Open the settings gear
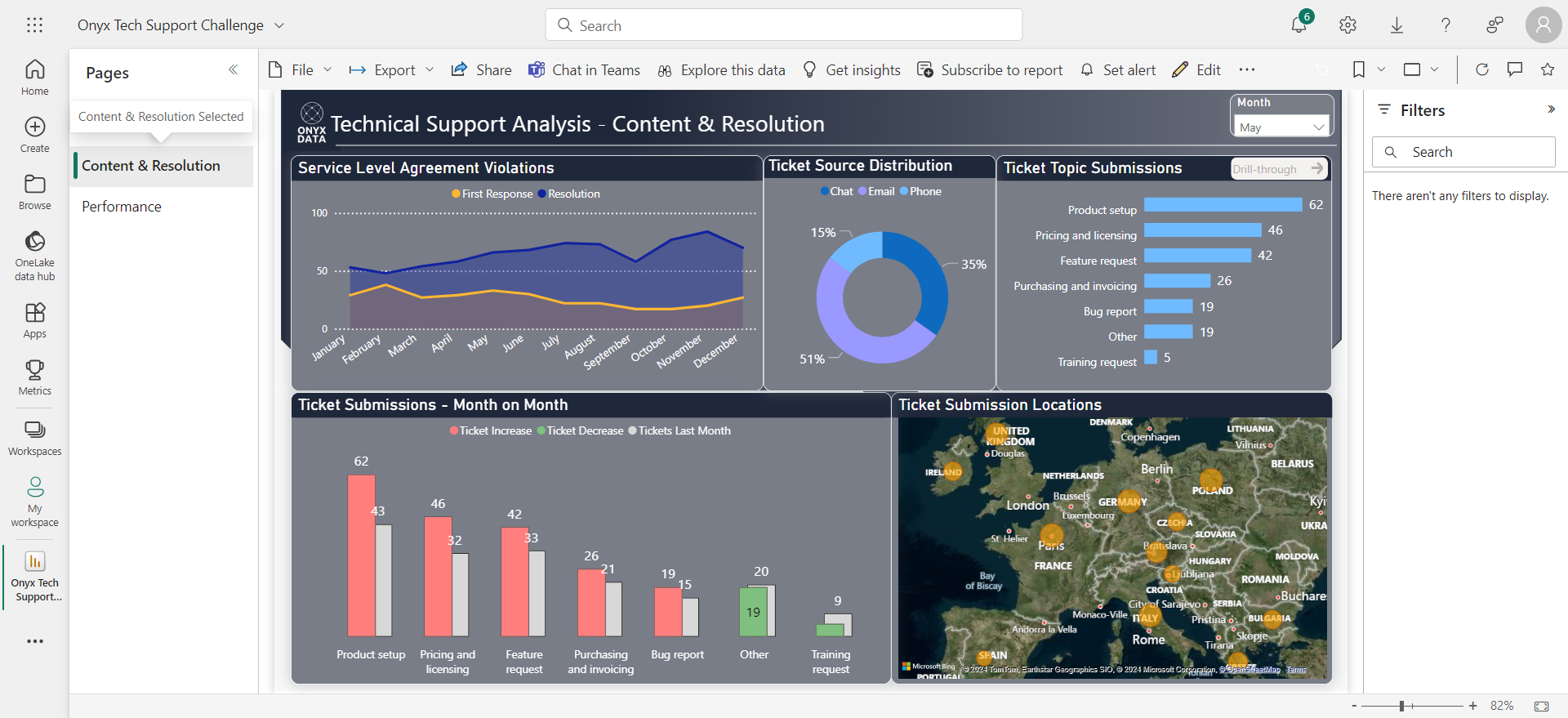This screenshot has height=718, width=1568. (x=1347, y=25)
